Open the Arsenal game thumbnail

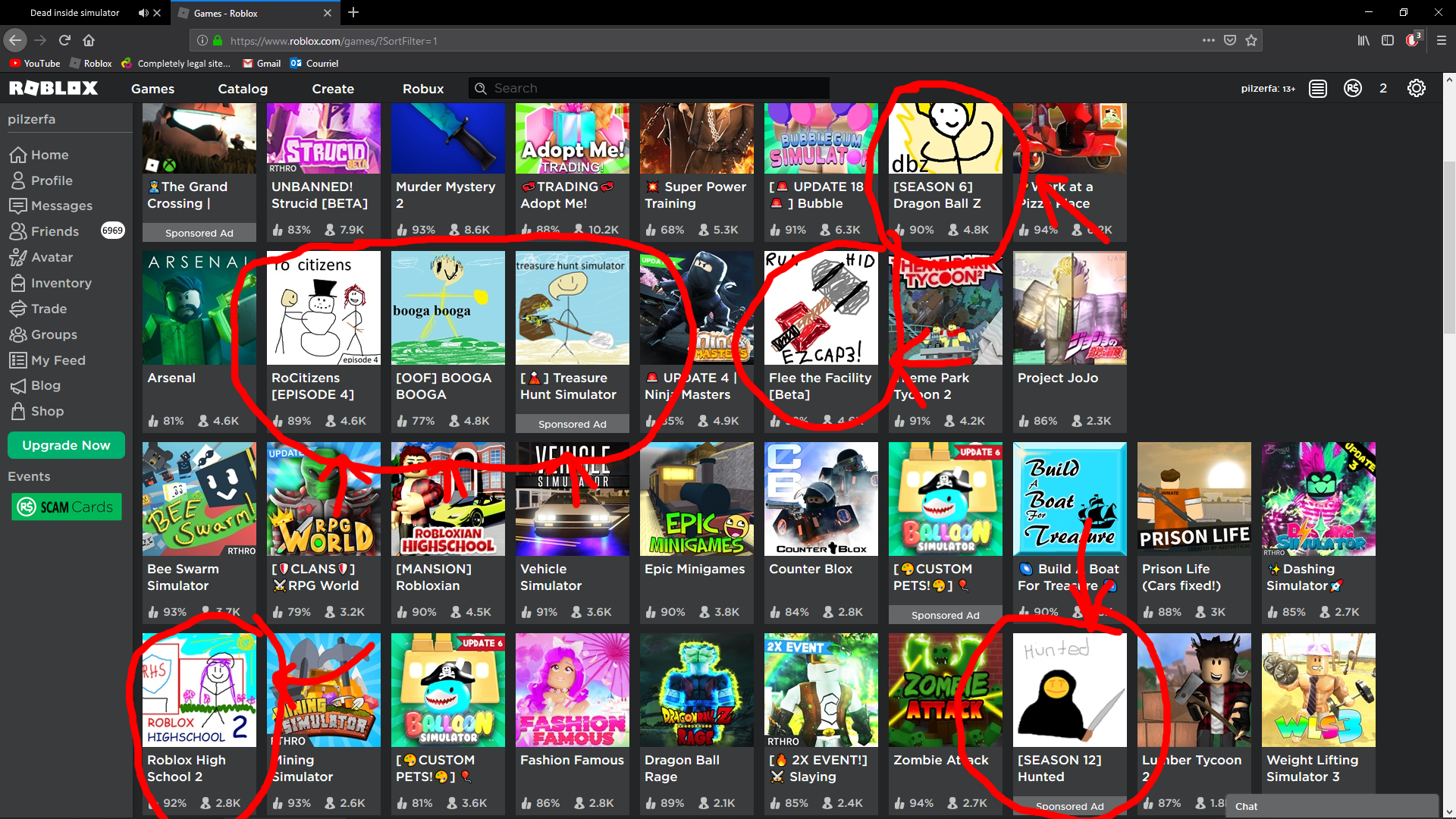[x=199, y=308]
